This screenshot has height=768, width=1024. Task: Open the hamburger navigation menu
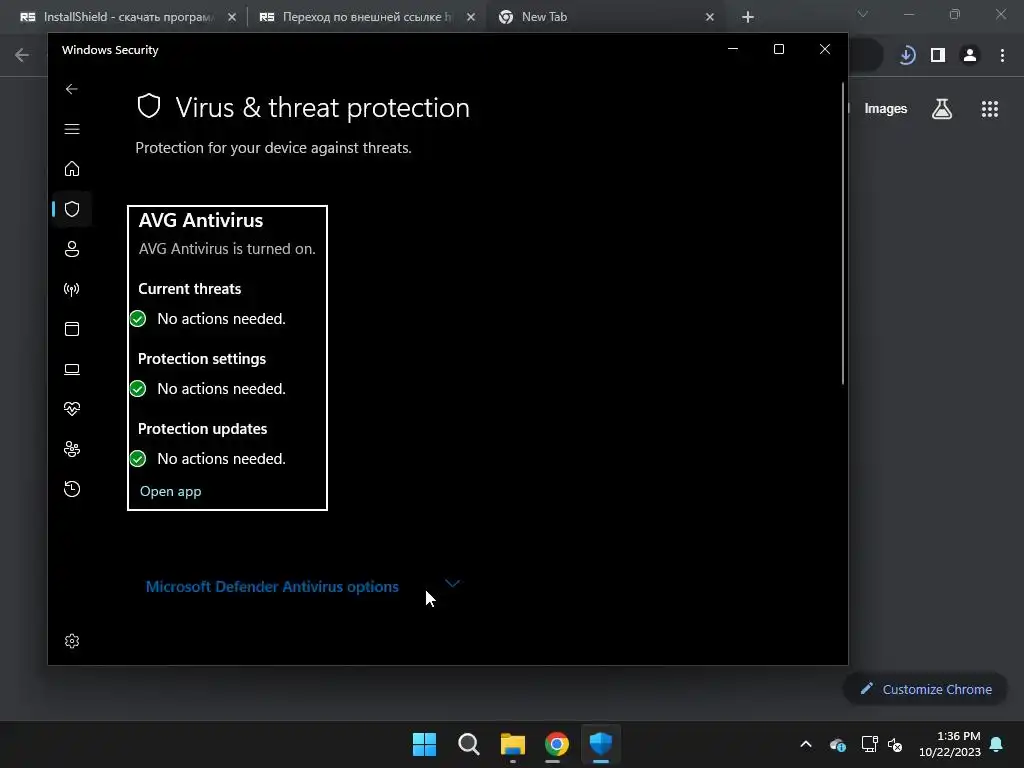pyautogui.click(x=72, y=129)
